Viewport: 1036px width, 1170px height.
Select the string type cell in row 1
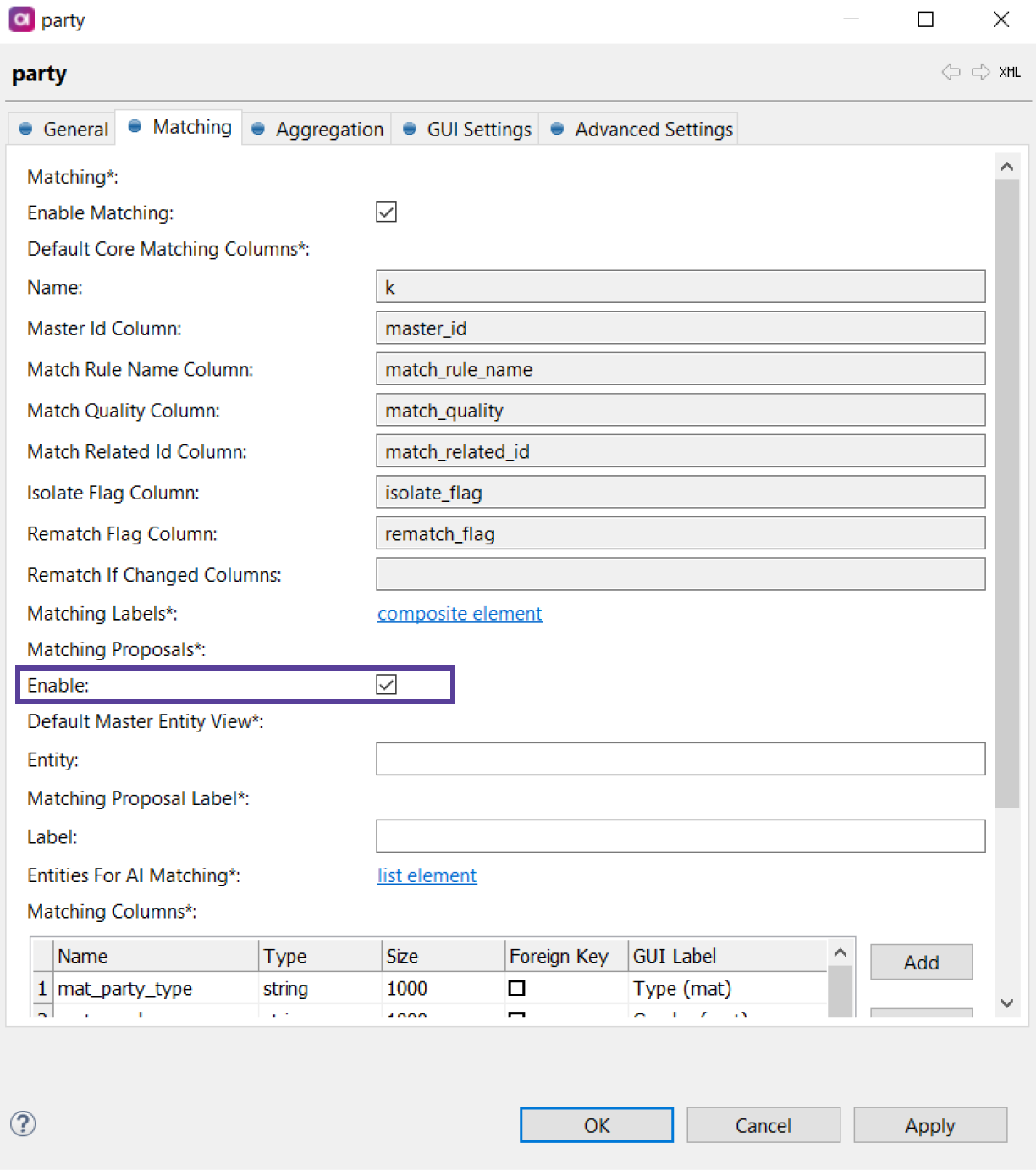(320, 988)
